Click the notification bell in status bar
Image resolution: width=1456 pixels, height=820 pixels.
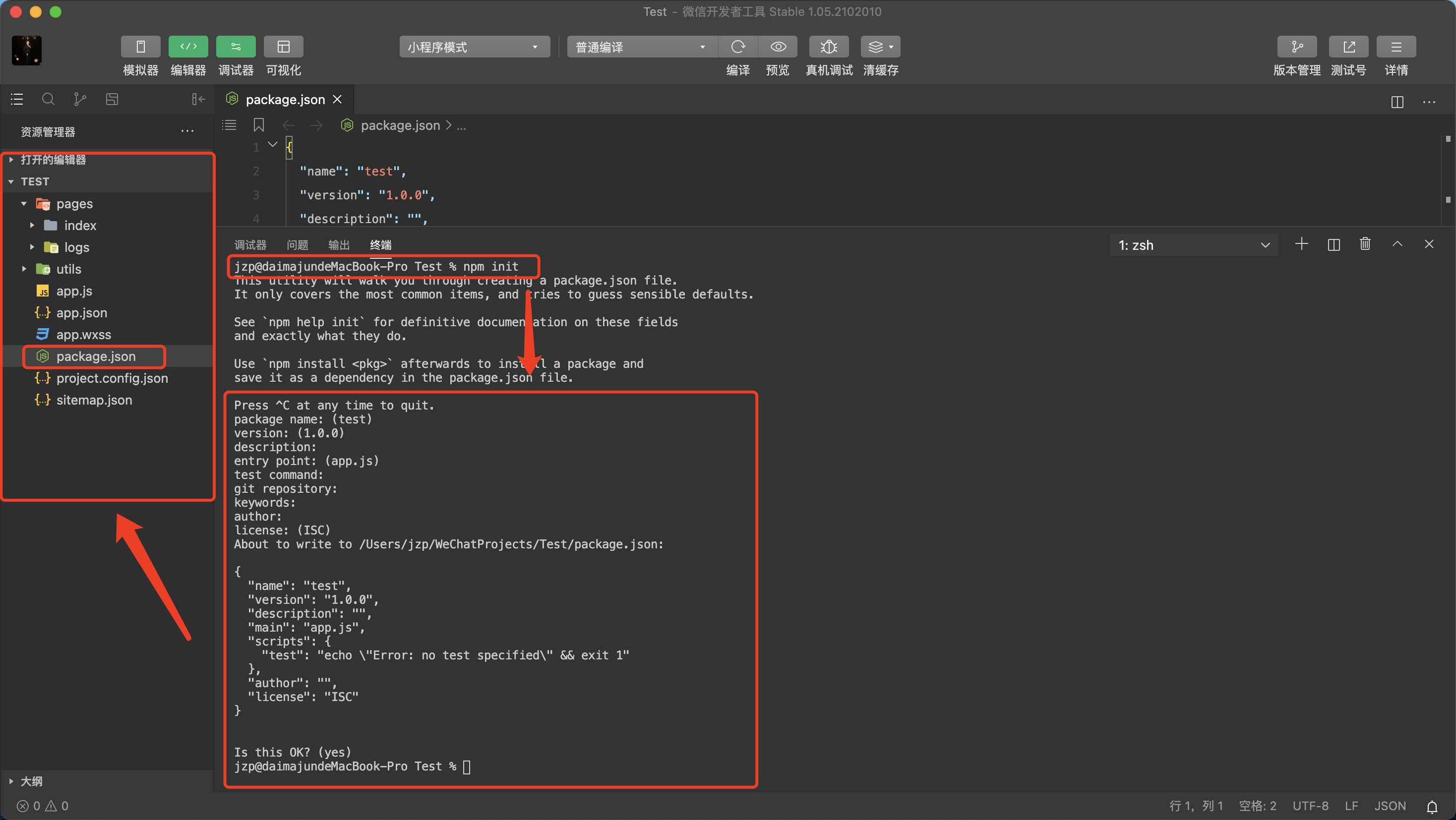click(x=1432, y=807)
